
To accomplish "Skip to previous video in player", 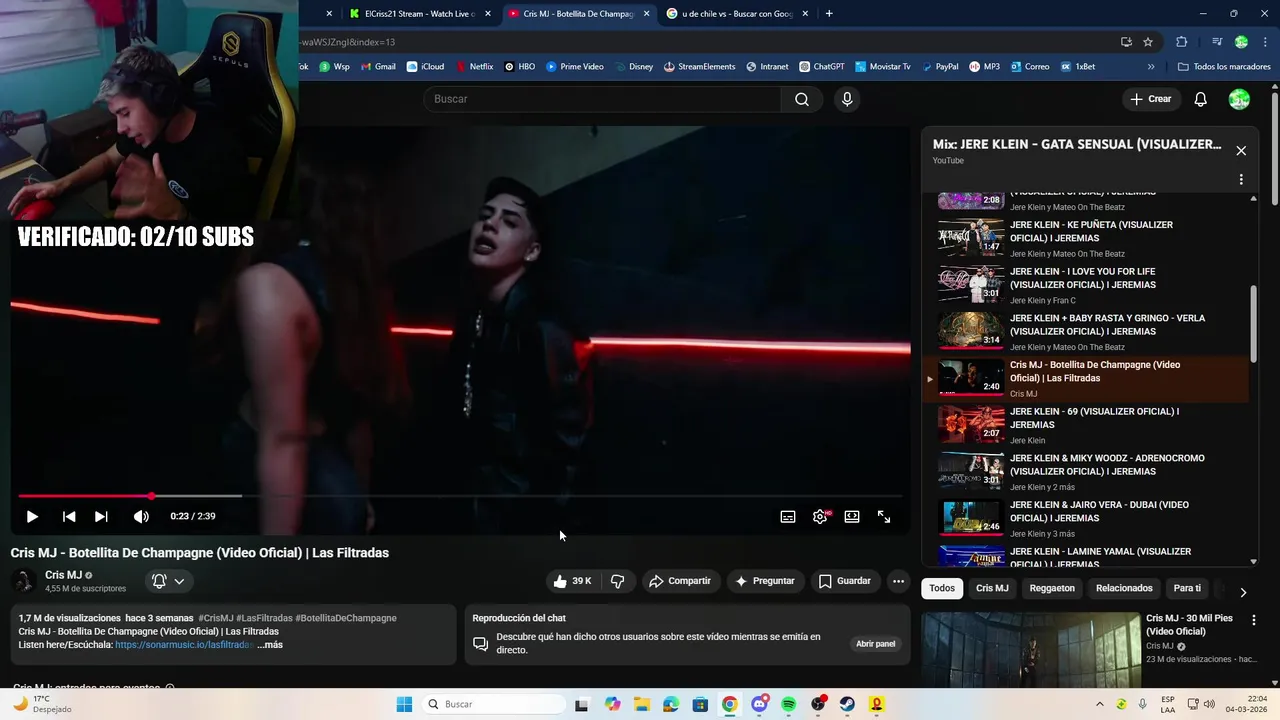I will (69, 517).
